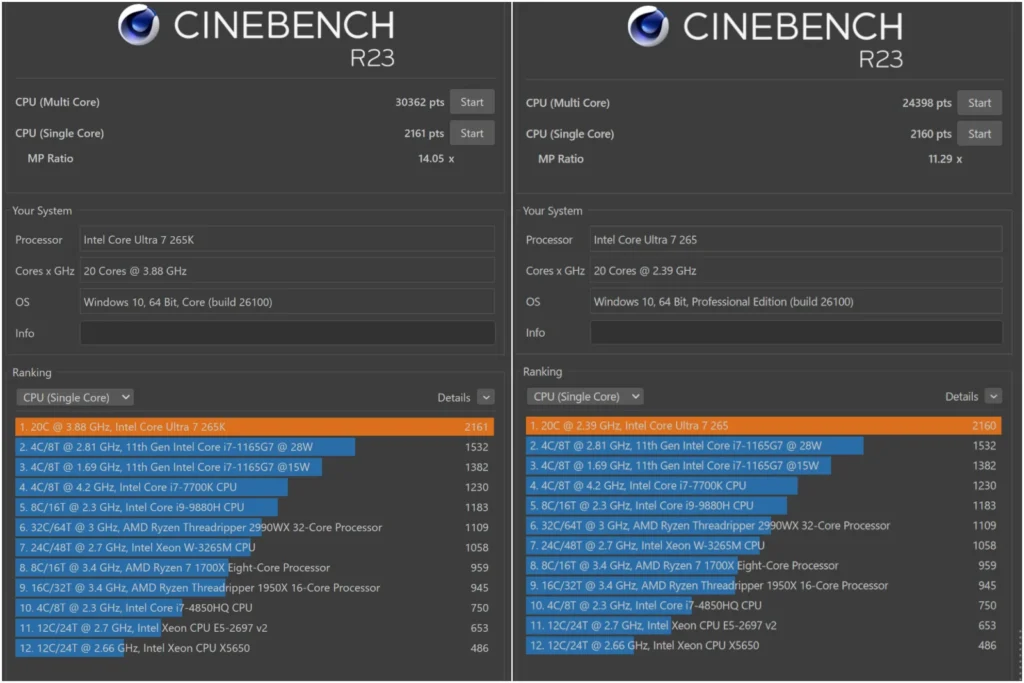Select i7-1165G7 @15W row in left ranking

click(x=255, y=468)
